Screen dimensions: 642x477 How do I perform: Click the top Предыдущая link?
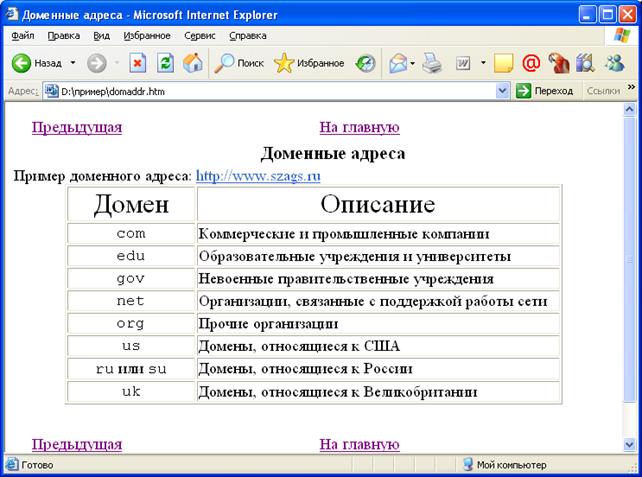pos(77,127)
